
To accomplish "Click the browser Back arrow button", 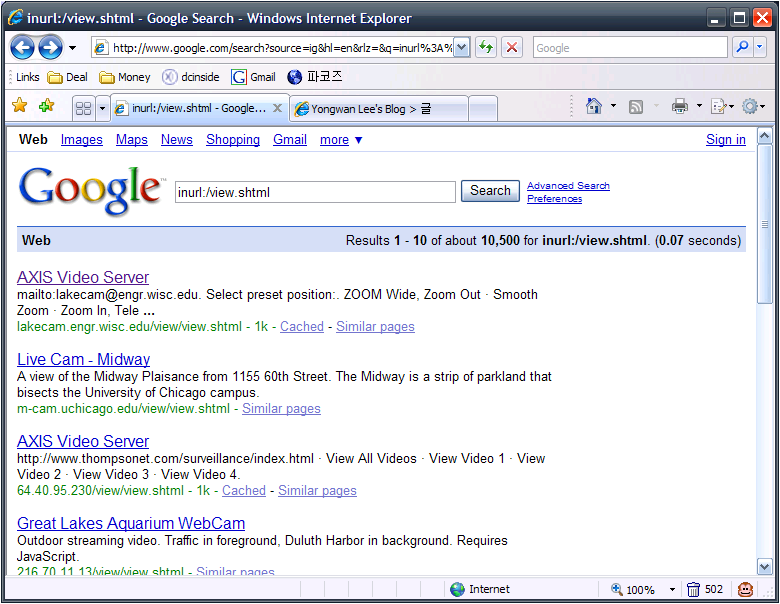I will point(22,48).
